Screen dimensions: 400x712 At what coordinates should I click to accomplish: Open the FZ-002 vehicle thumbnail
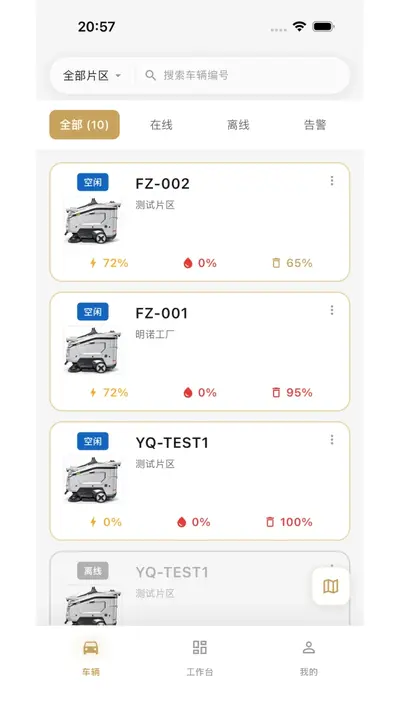pyautogui.click(x=93, y=221)
